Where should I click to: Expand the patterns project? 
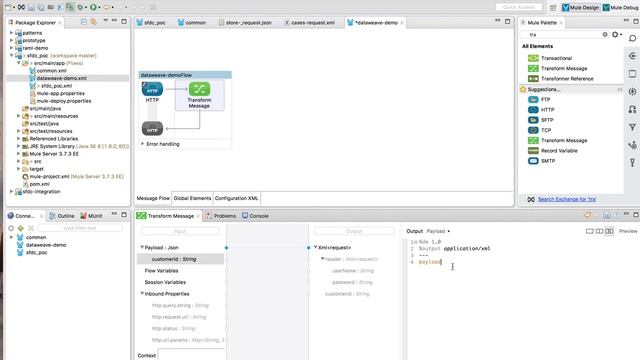[x=11, y=33]
